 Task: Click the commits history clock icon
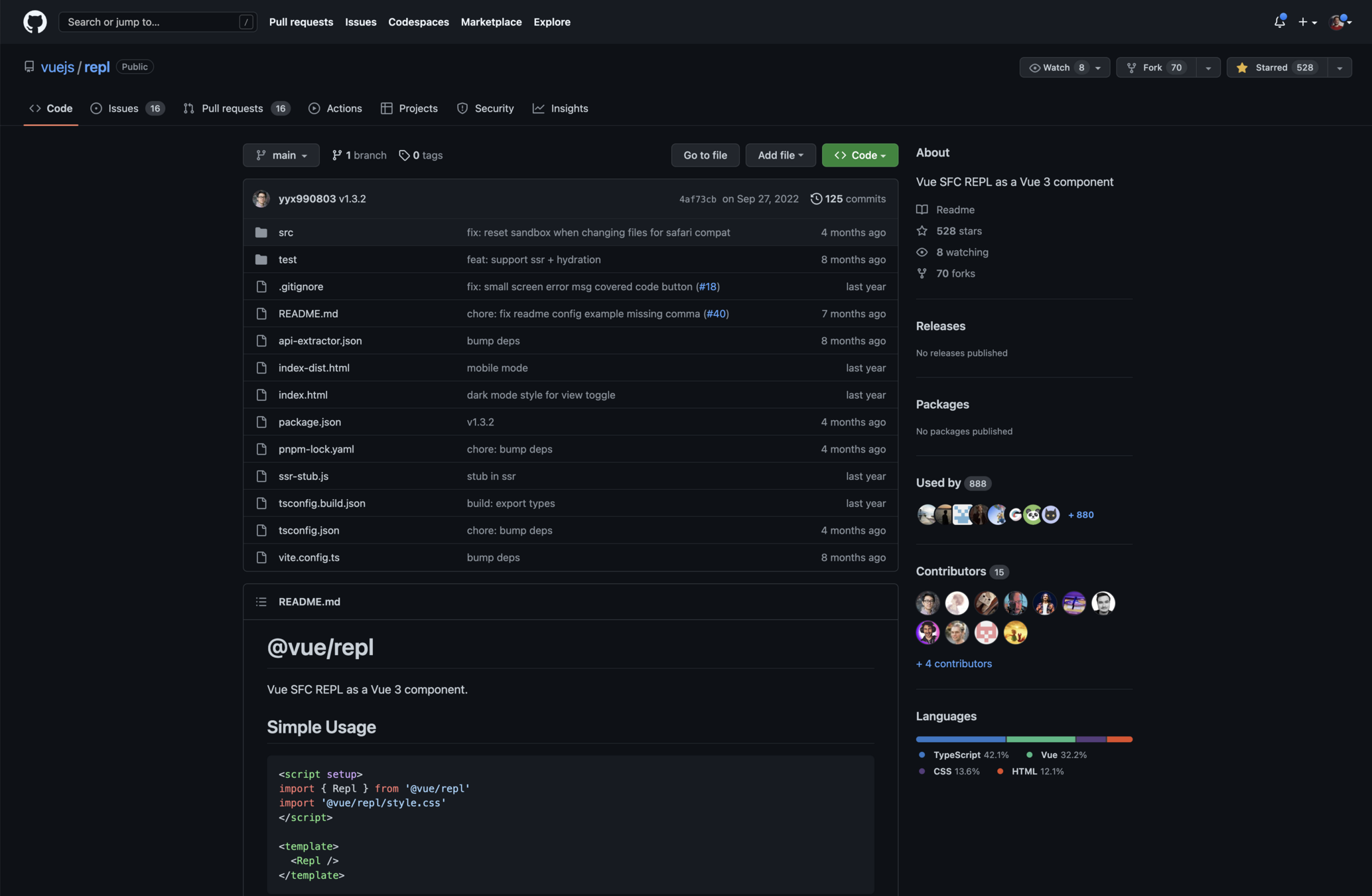point(816,198)
